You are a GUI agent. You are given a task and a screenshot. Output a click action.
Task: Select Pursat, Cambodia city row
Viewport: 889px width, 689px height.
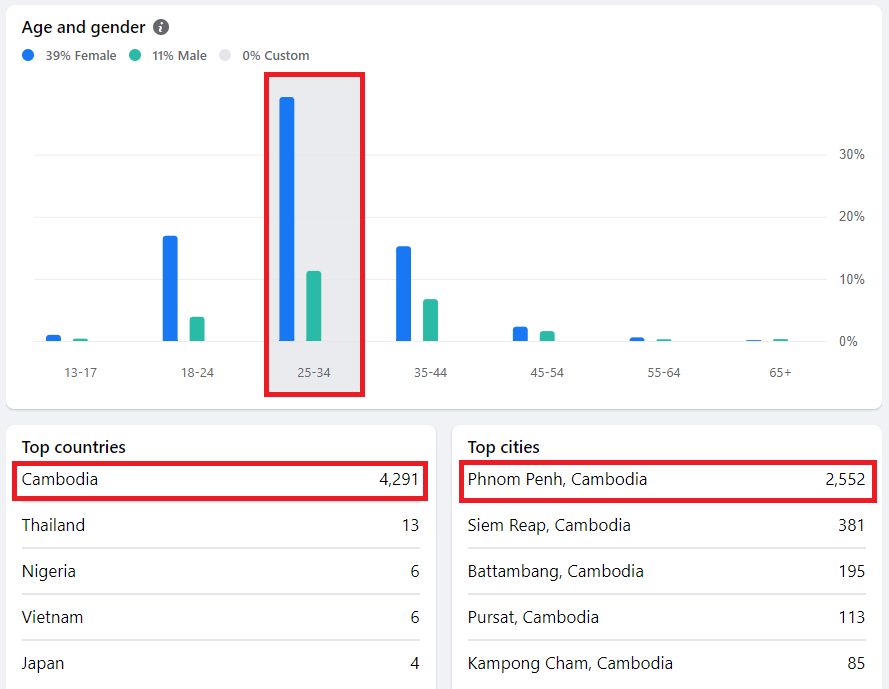pos(667,617)
